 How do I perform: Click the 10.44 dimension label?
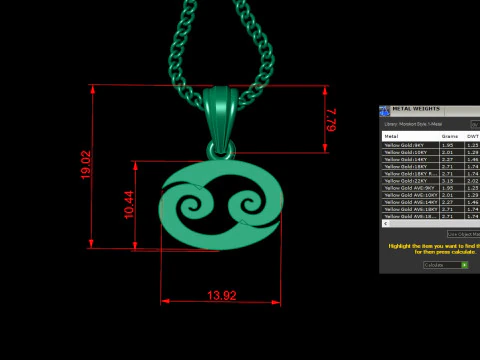129,205
